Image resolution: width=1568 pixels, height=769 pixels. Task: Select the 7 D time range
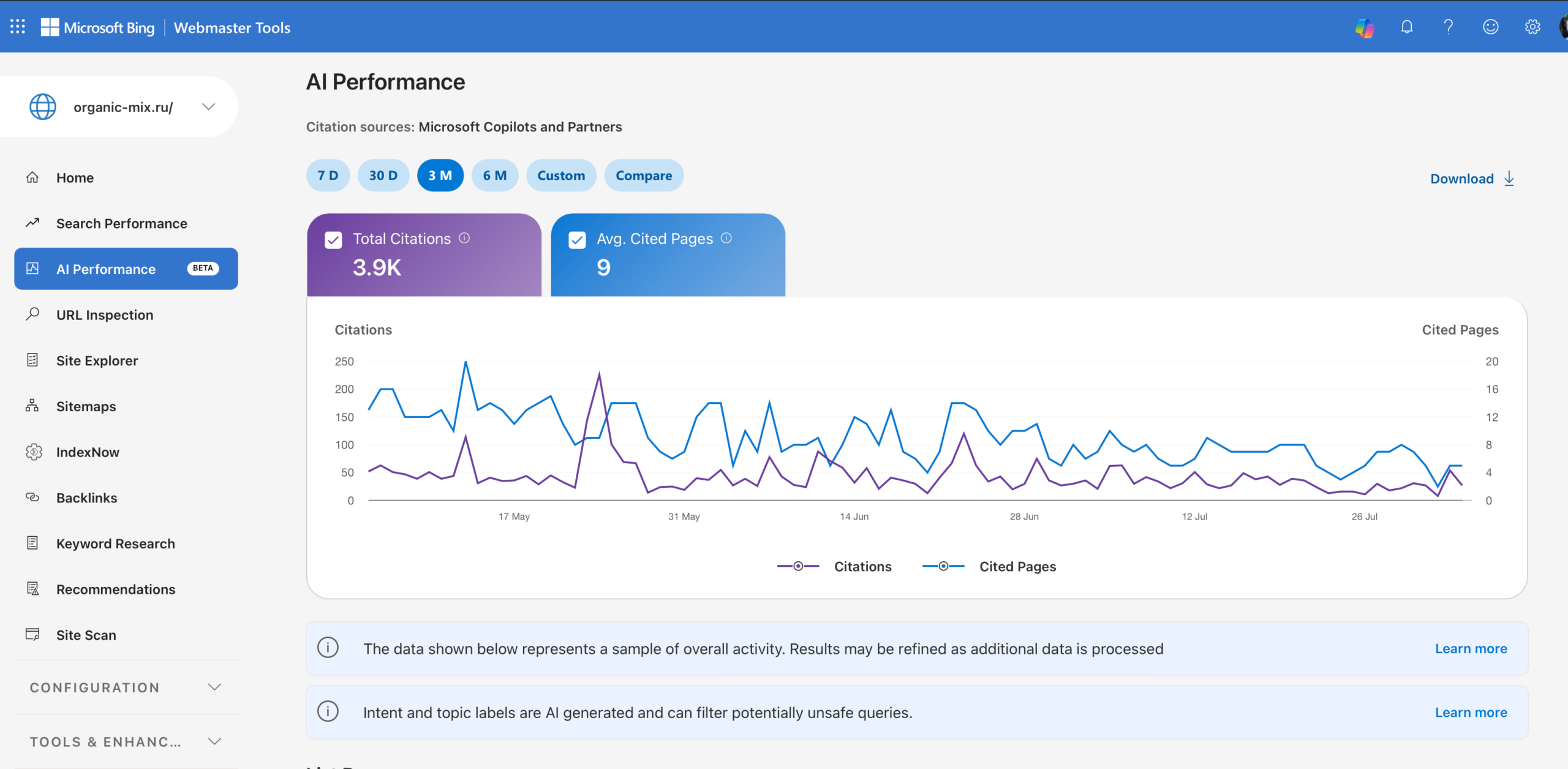(328, 175)
